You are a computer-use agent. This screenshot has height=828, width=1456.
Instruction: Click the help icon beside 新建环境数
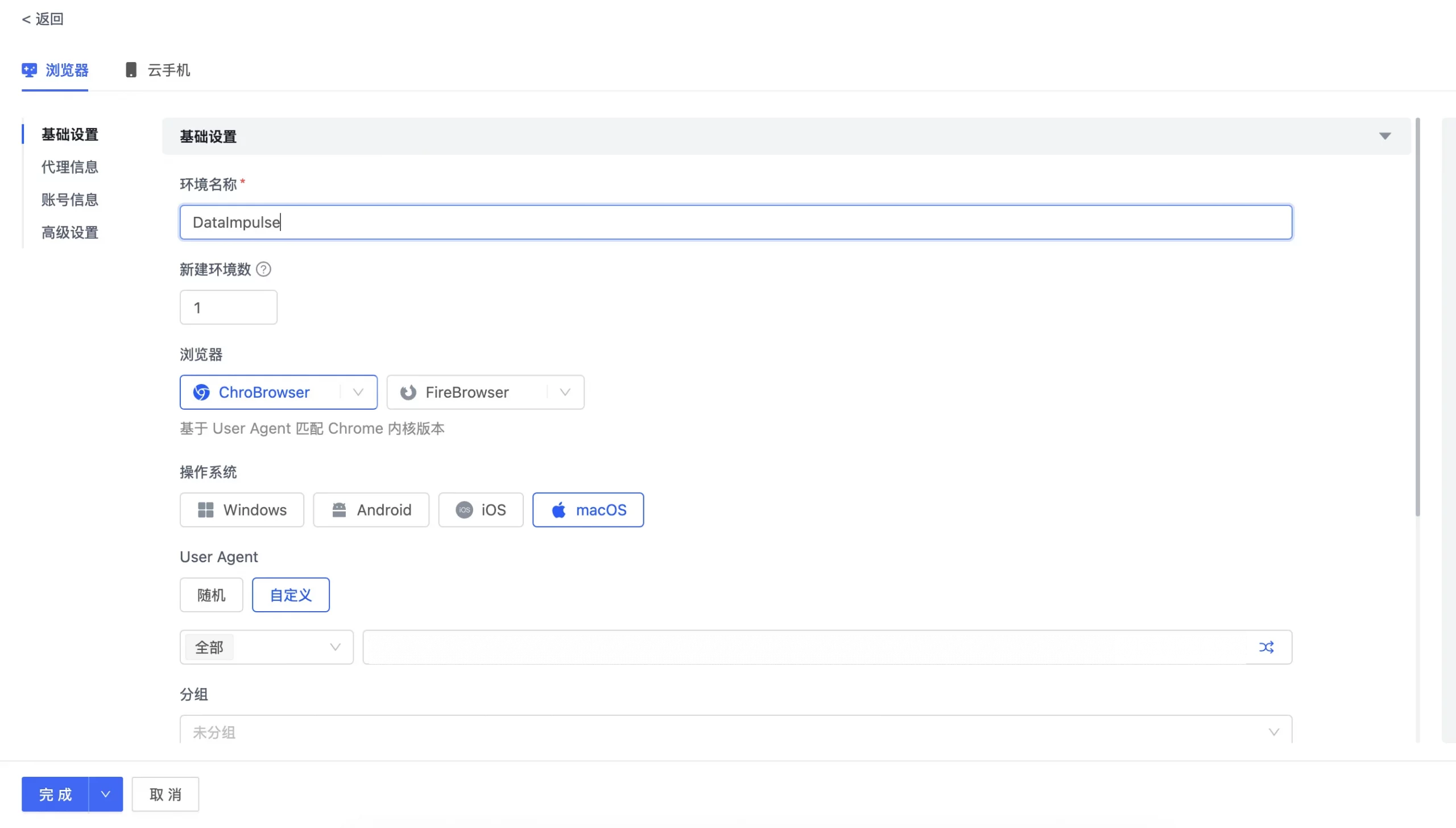(263, 269)
